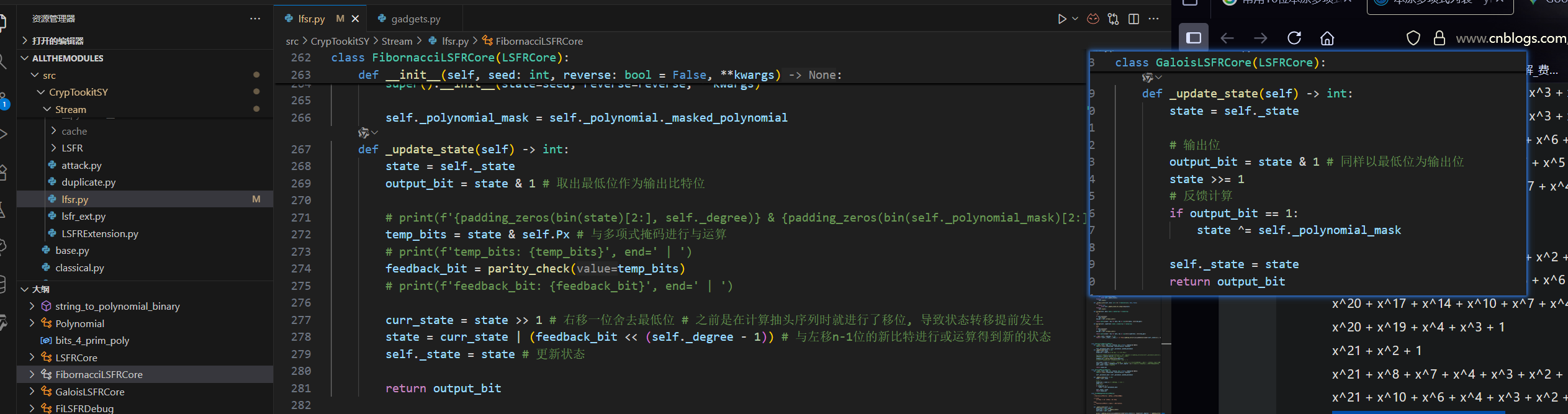This screenshot has width=1568, height=414.
Task: Toggle the browser sidebar panel button
Action: pyautogui.click(x=1193, y=38)
